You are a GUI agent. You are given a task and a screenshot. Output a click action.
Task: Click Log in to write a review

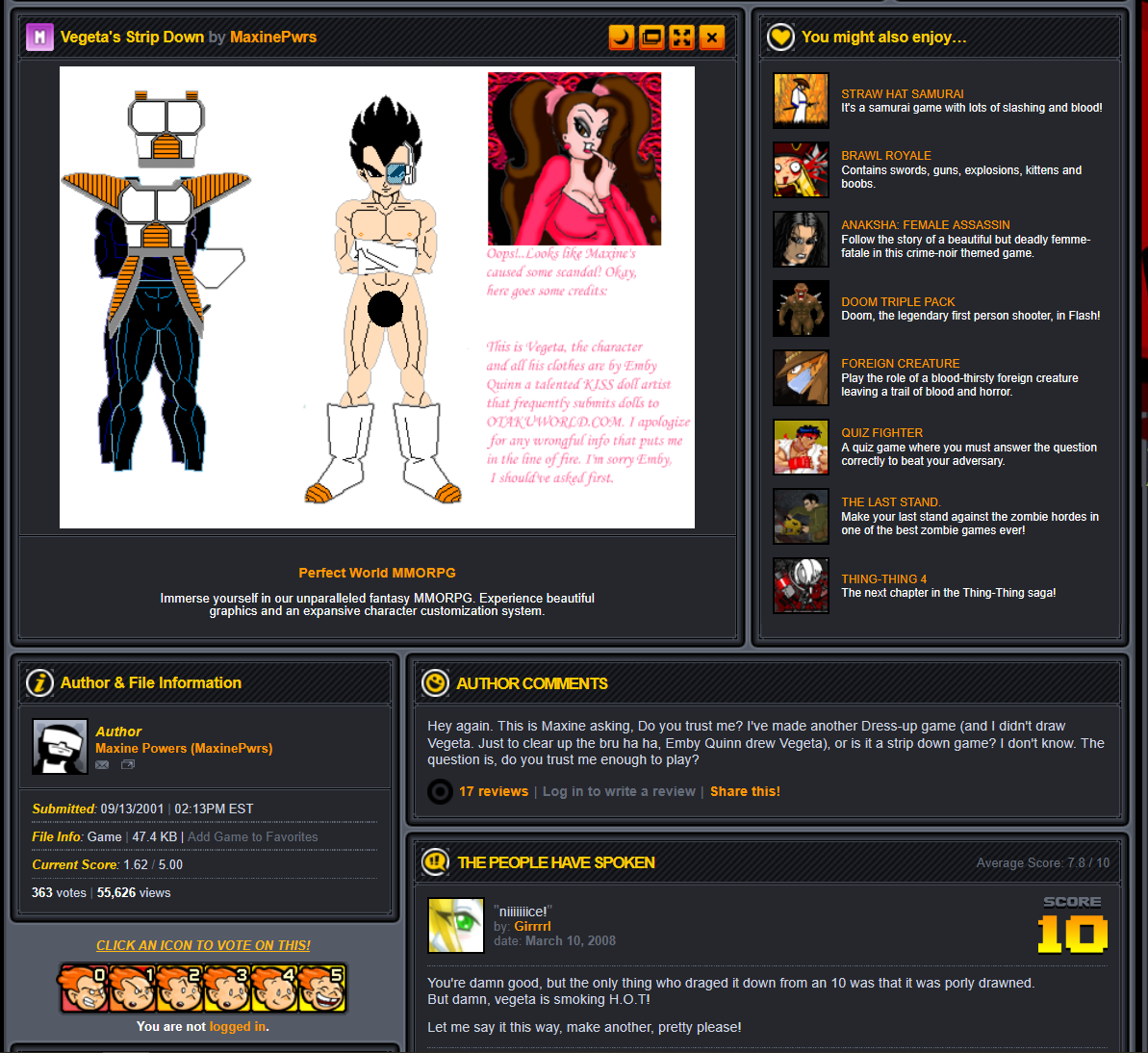(x=619, y=791)
